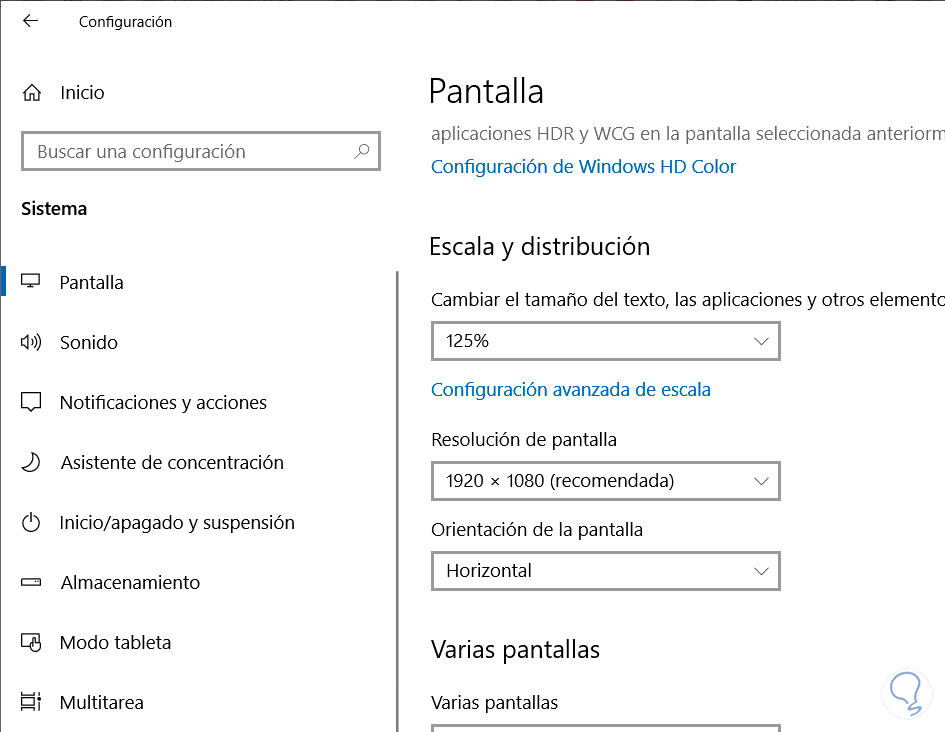Open the Horizontal orientation dropdown

[605, 571]
